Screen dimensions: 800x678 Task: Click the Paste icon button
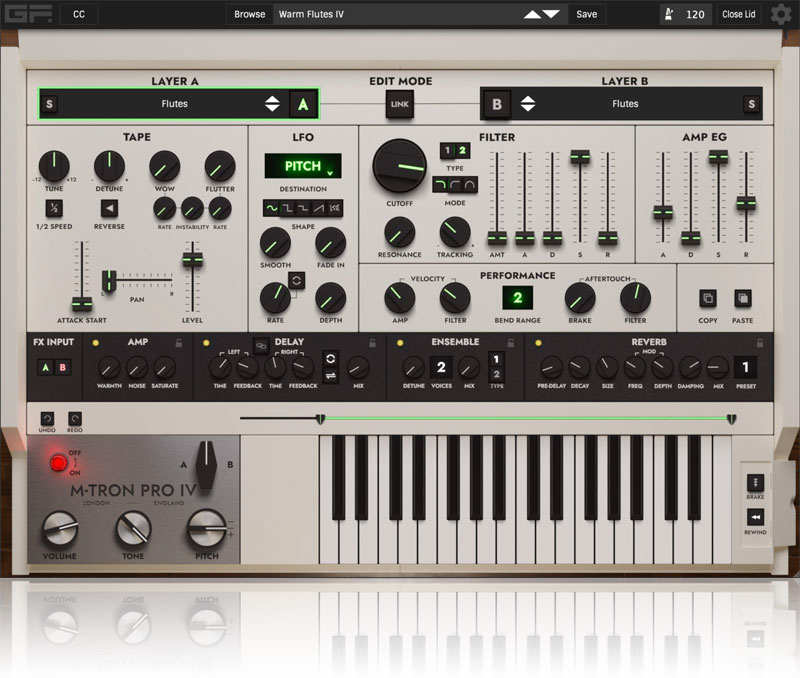(742, 298)
